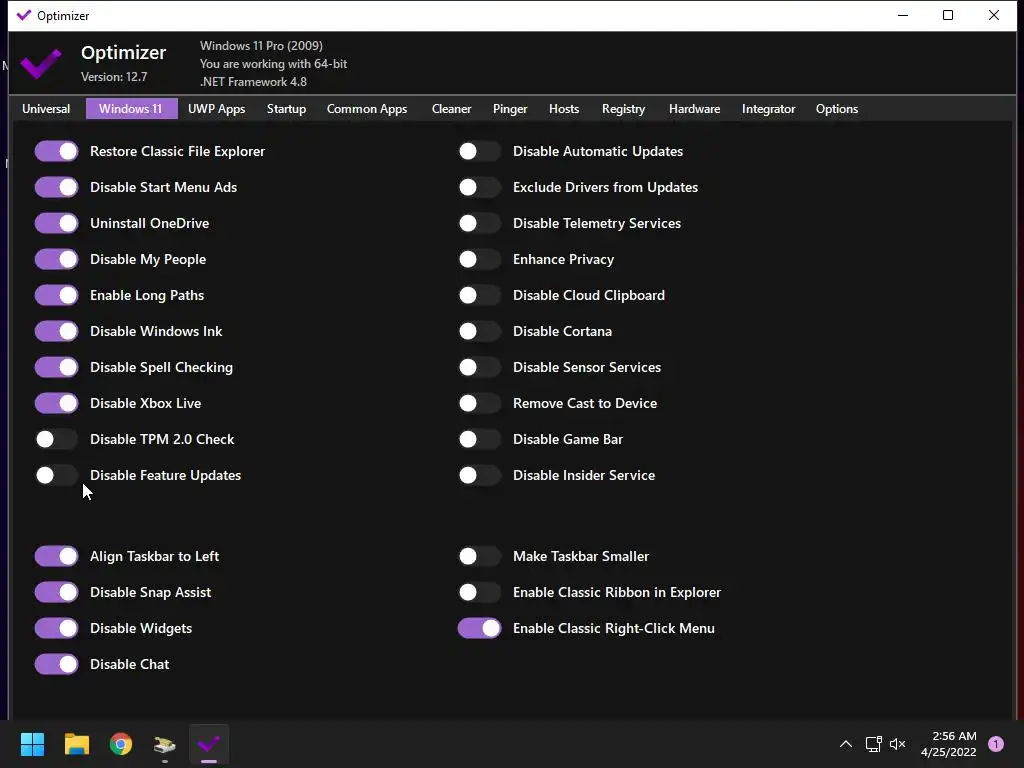1024x768 pixels.
Task: Go to the Startup tab
Action: (x=286, y=108)
